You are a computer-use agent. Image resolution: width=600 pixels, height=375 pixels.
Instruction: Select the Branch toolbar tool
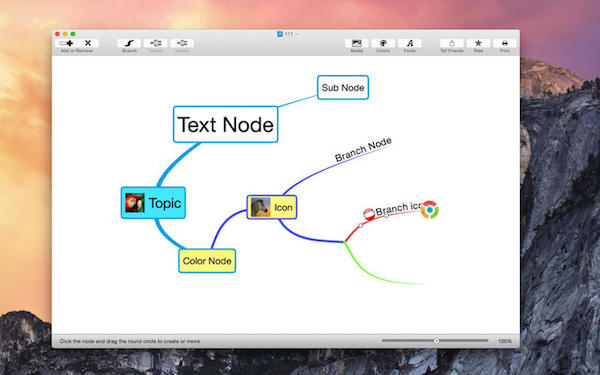(129, 43)
